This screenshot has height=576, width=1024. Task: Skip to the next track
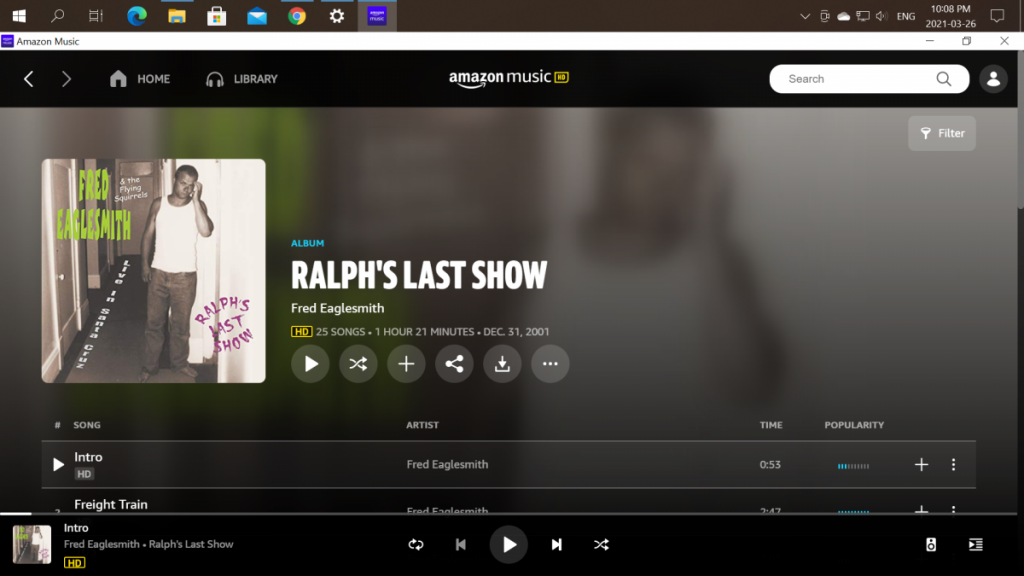(x=556, y=545)
